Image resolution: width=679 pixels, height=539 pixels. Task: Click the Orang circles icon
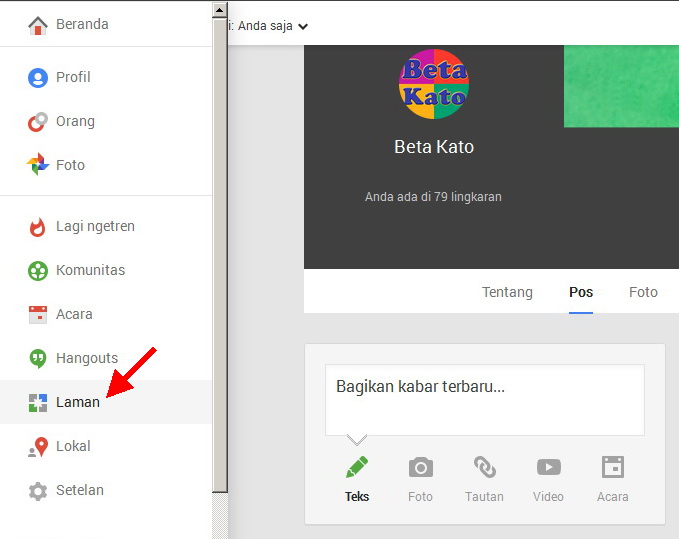[38, 122]
